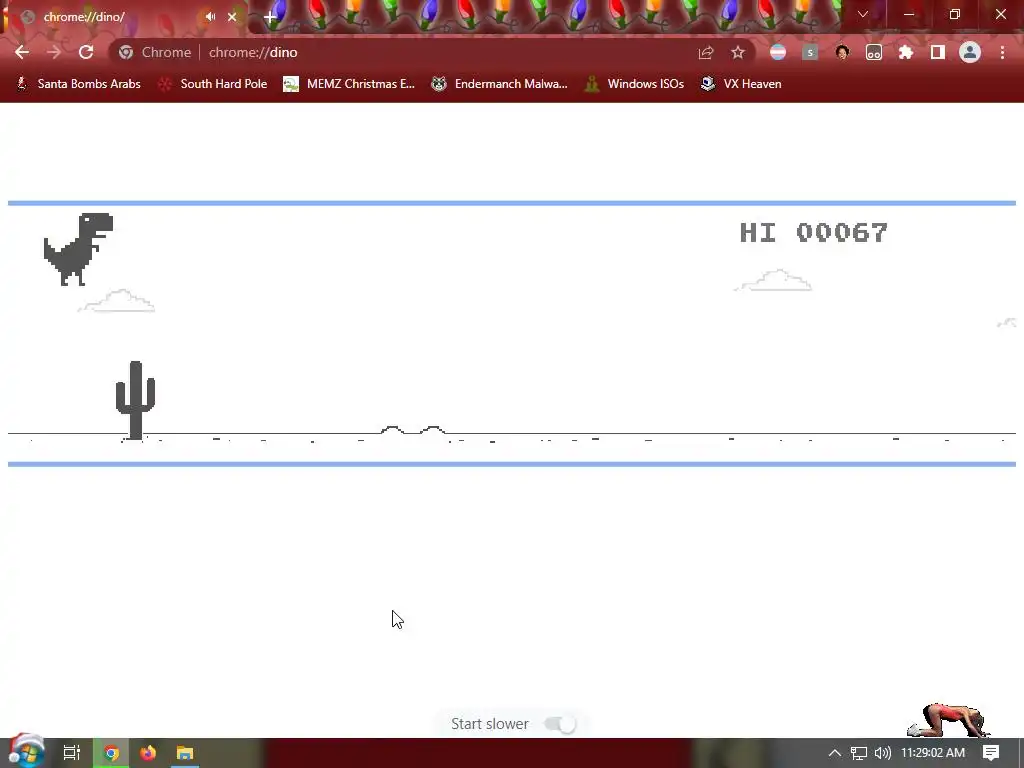Toggle the Start slower switch
Viewport: 1024px width, 768px height.
560,724
